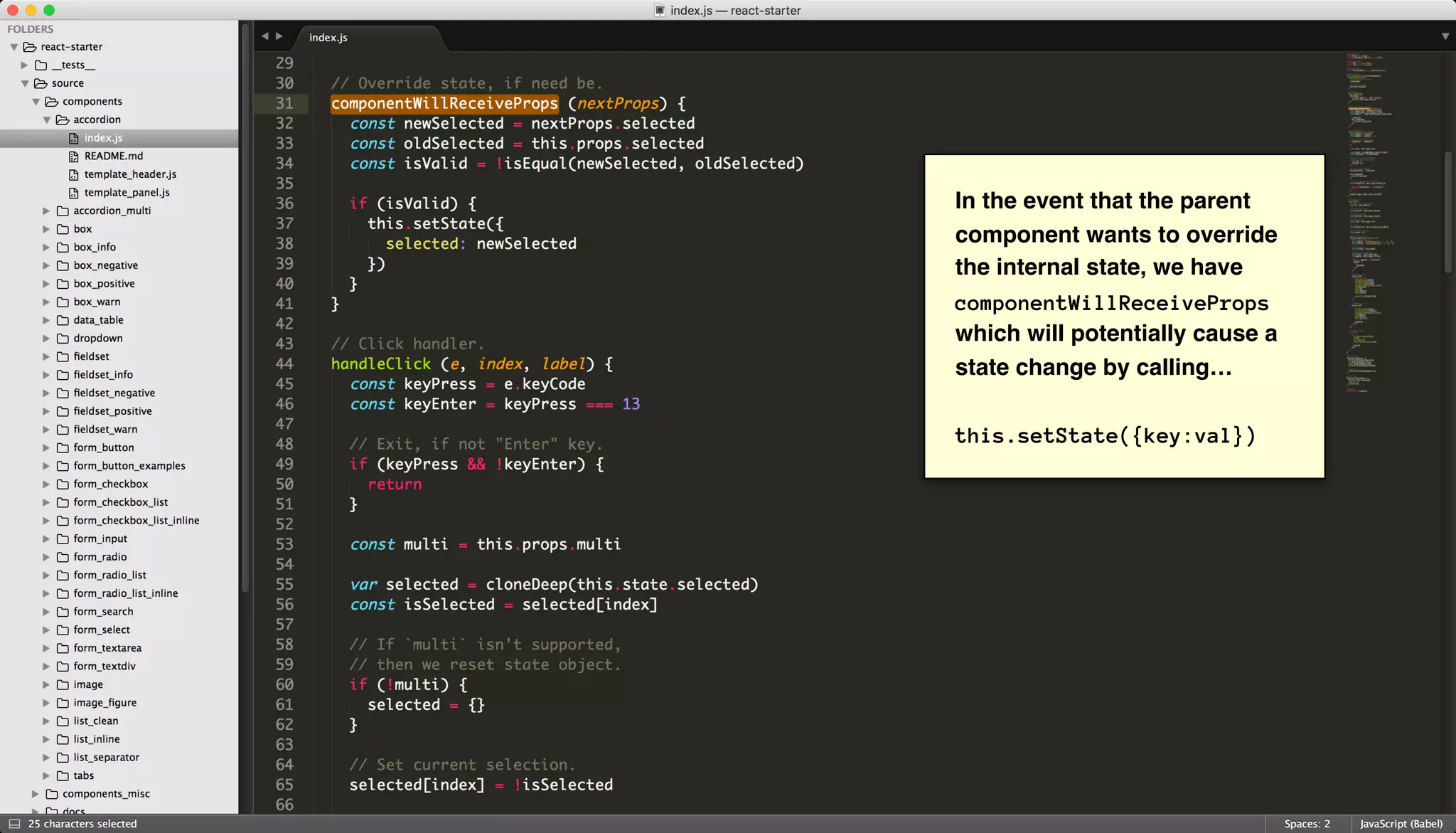Expand the components_misc folder arrow

click(x=36, y=794)
